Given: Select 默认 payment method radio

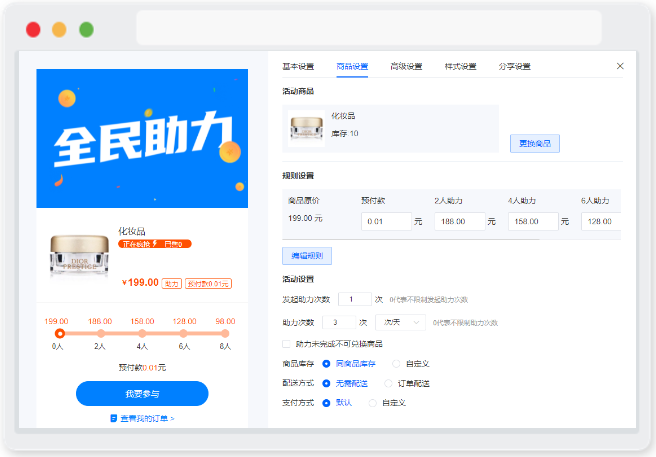Looking at the screenshot, I should (x=326, y=403).
